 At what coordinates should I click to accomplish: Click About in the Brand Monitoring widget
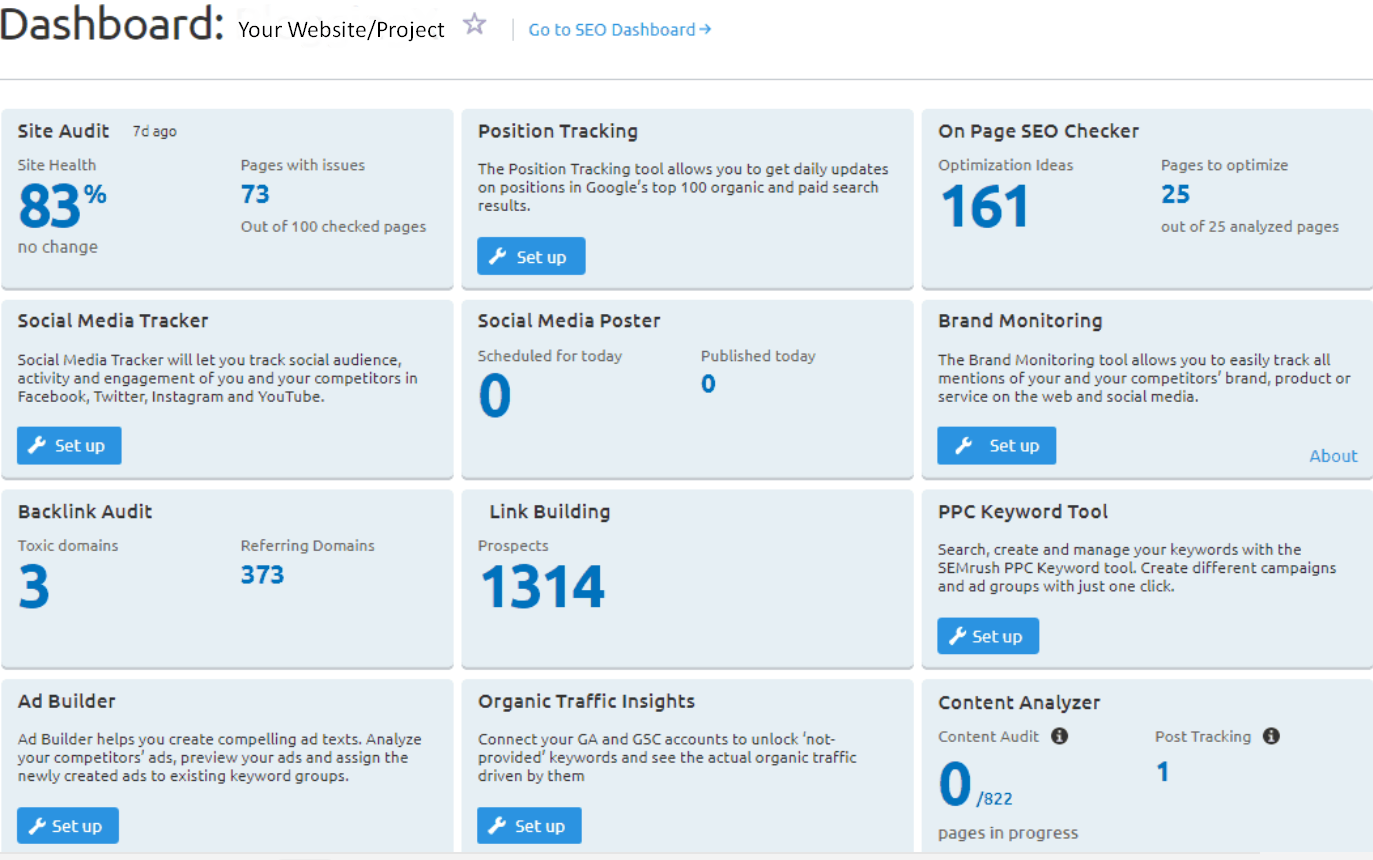coord(1333,455)
